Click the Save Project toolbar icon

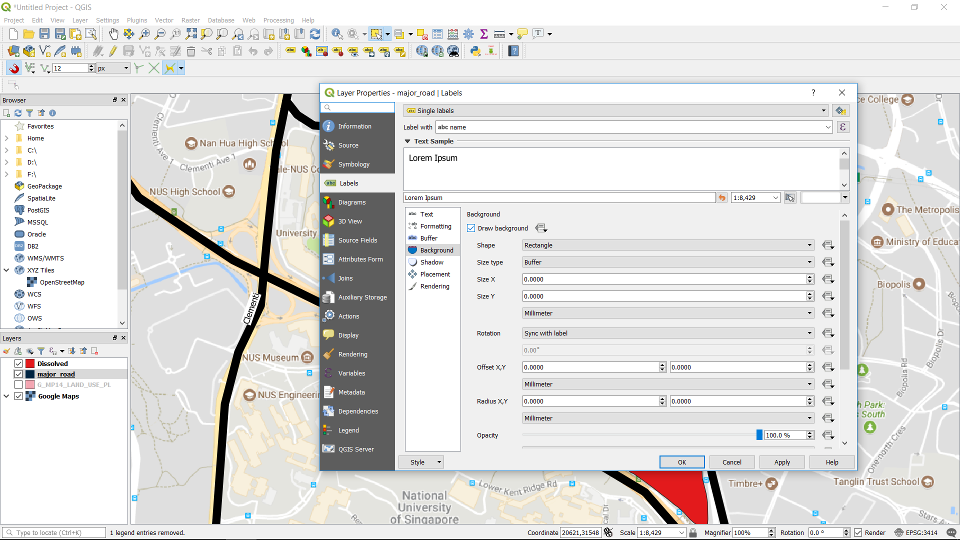pyautogui.click(x=44, y=34)
